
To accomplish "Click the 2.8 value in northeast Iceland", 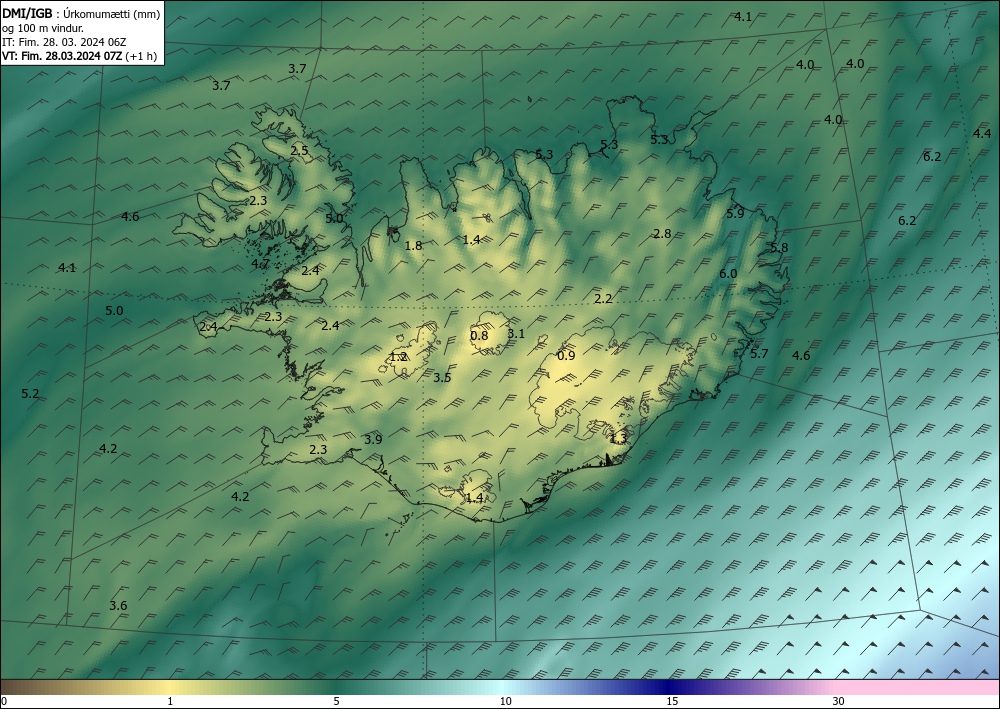I will point(662,234).
